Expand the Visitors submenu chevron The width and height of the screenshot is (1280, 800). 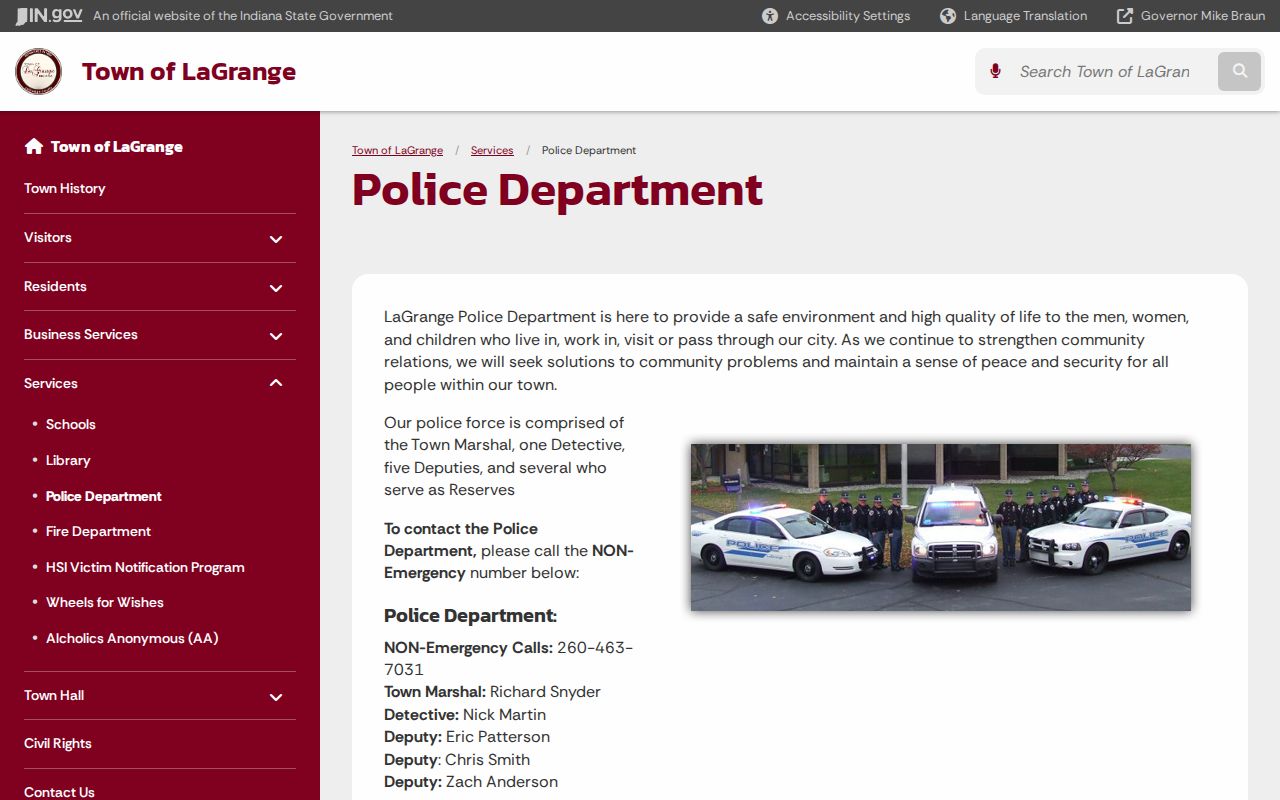pyautogui.click(x=276, y=239)
